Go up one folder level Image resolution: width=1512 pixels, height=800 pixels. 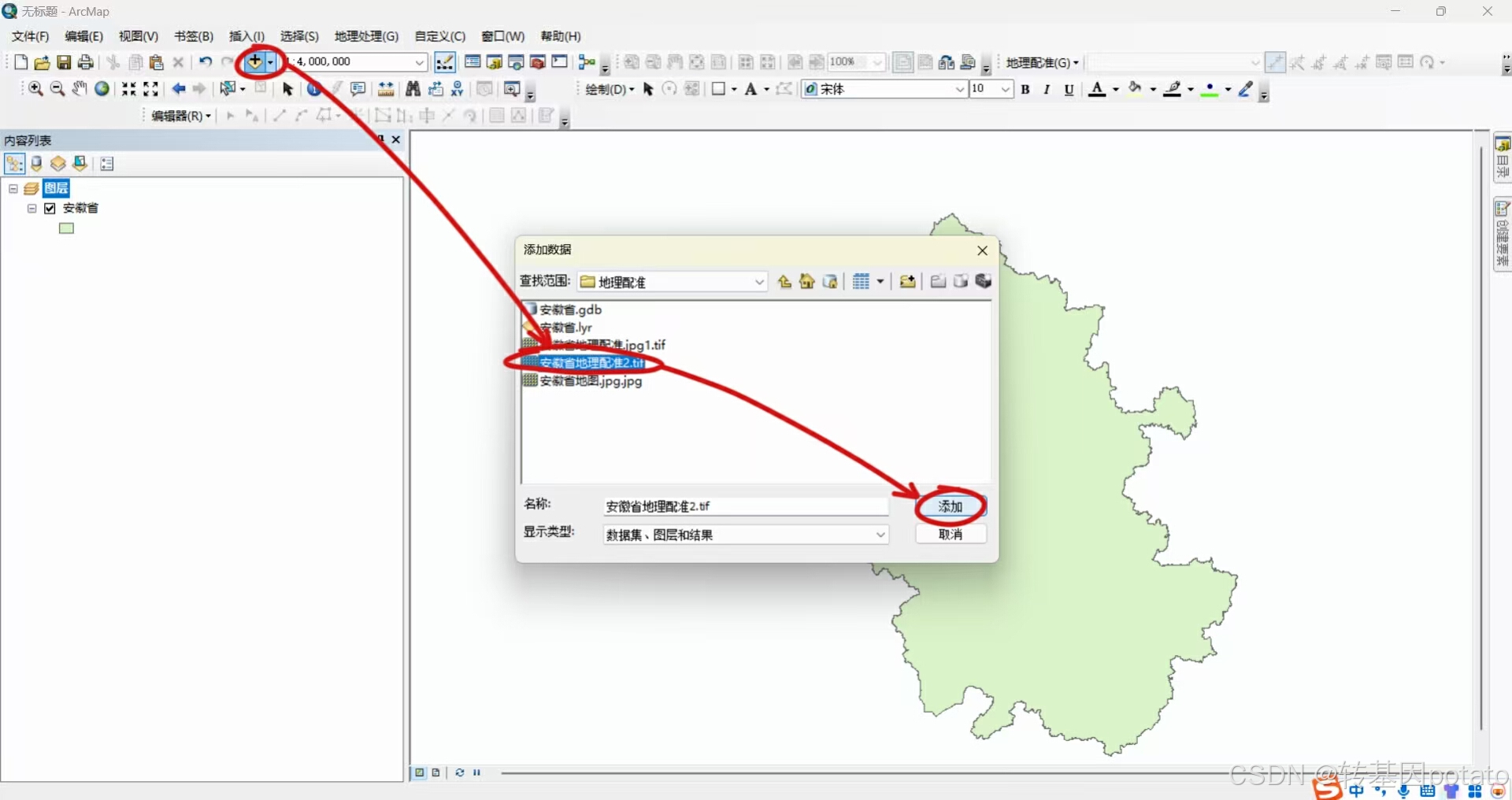click(784, 282)
